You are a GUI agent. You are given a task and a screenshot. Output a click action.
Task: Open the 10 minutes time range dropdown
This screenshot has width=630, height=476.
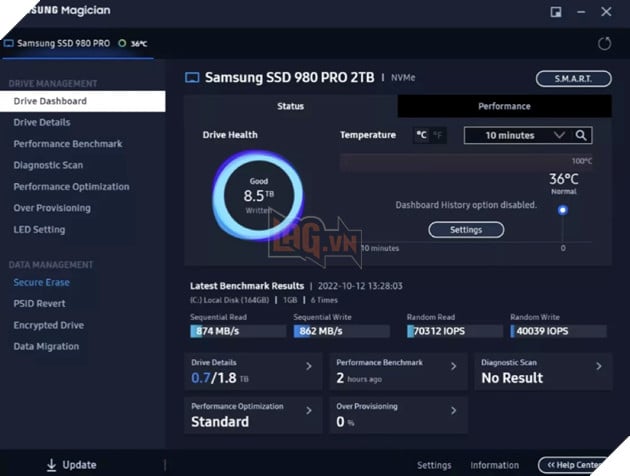pos(519,135)
